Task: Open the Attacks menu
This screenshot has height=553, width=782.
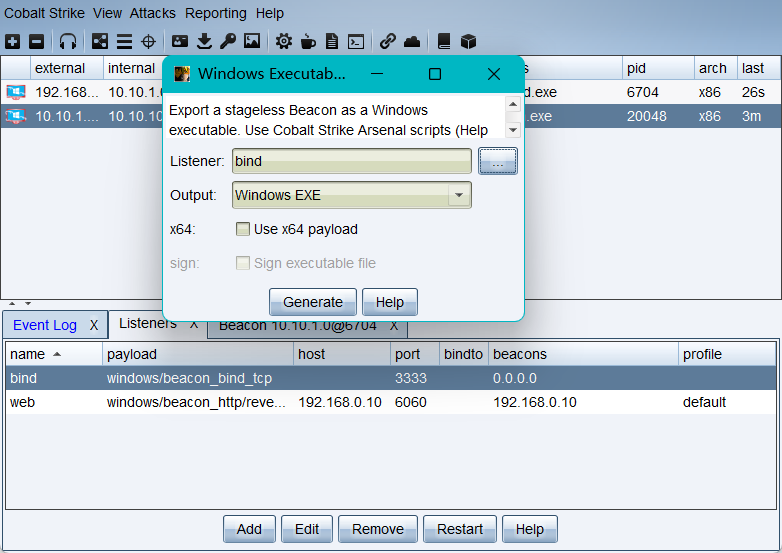Action: [x=153, y=13]
